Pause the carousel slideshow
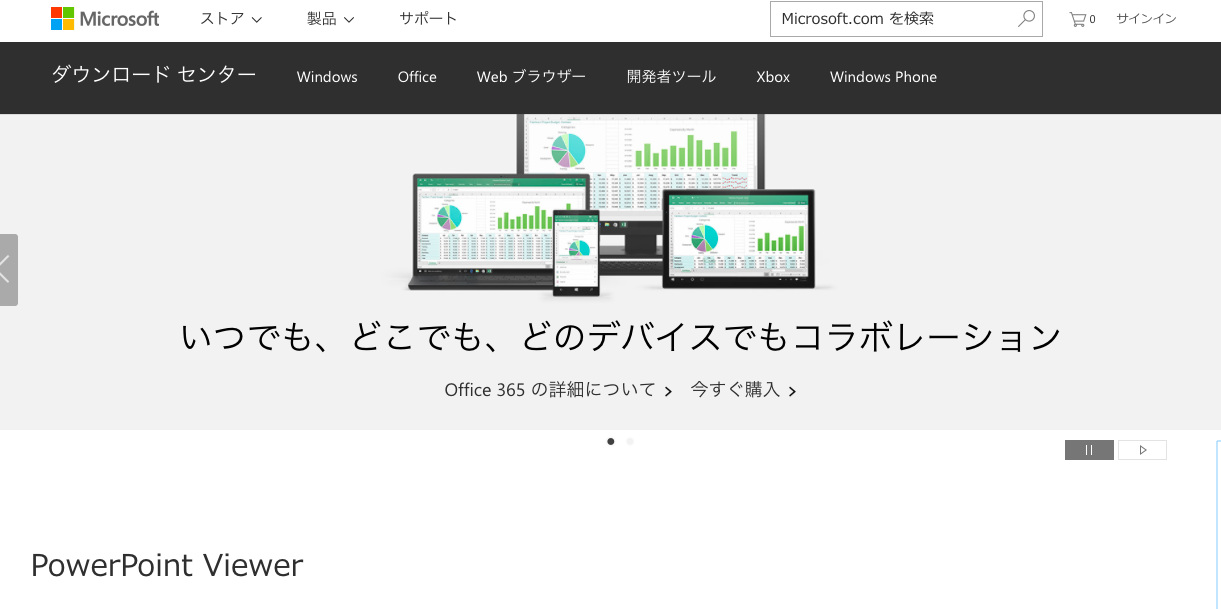The image size is (1221, 609). point(1089,450)
